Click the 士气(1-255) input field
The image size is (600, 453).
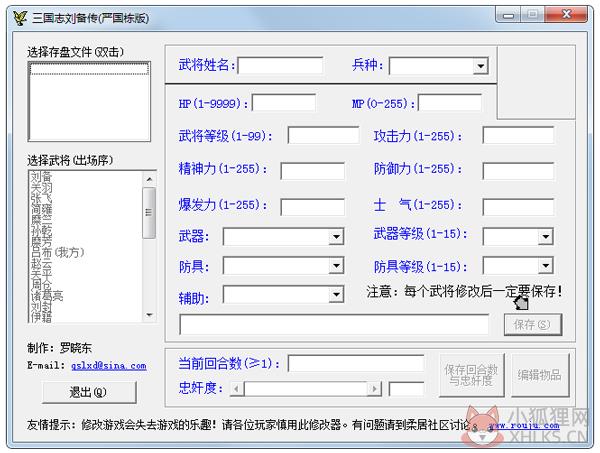[518, 207]
